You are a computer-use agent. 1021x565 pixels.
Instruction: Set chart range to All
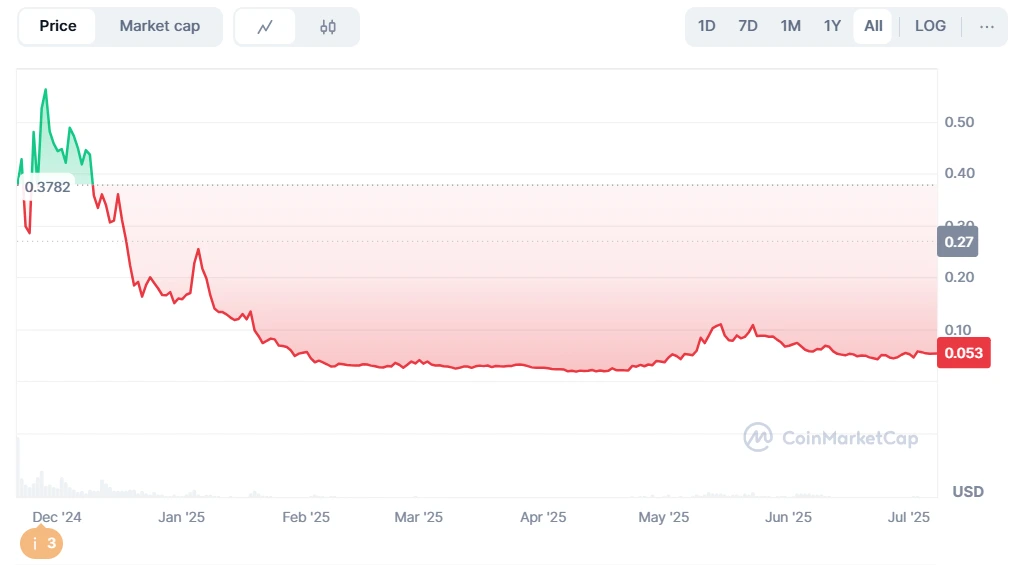pos(873,26)
